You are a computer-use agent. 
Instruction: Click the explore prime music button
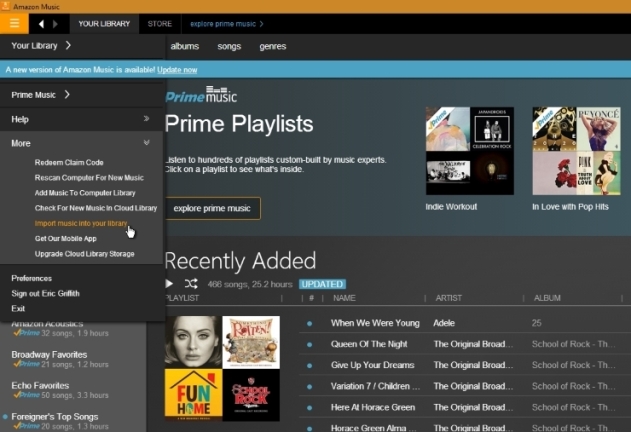pyautogui.click(x=212, y=208)
